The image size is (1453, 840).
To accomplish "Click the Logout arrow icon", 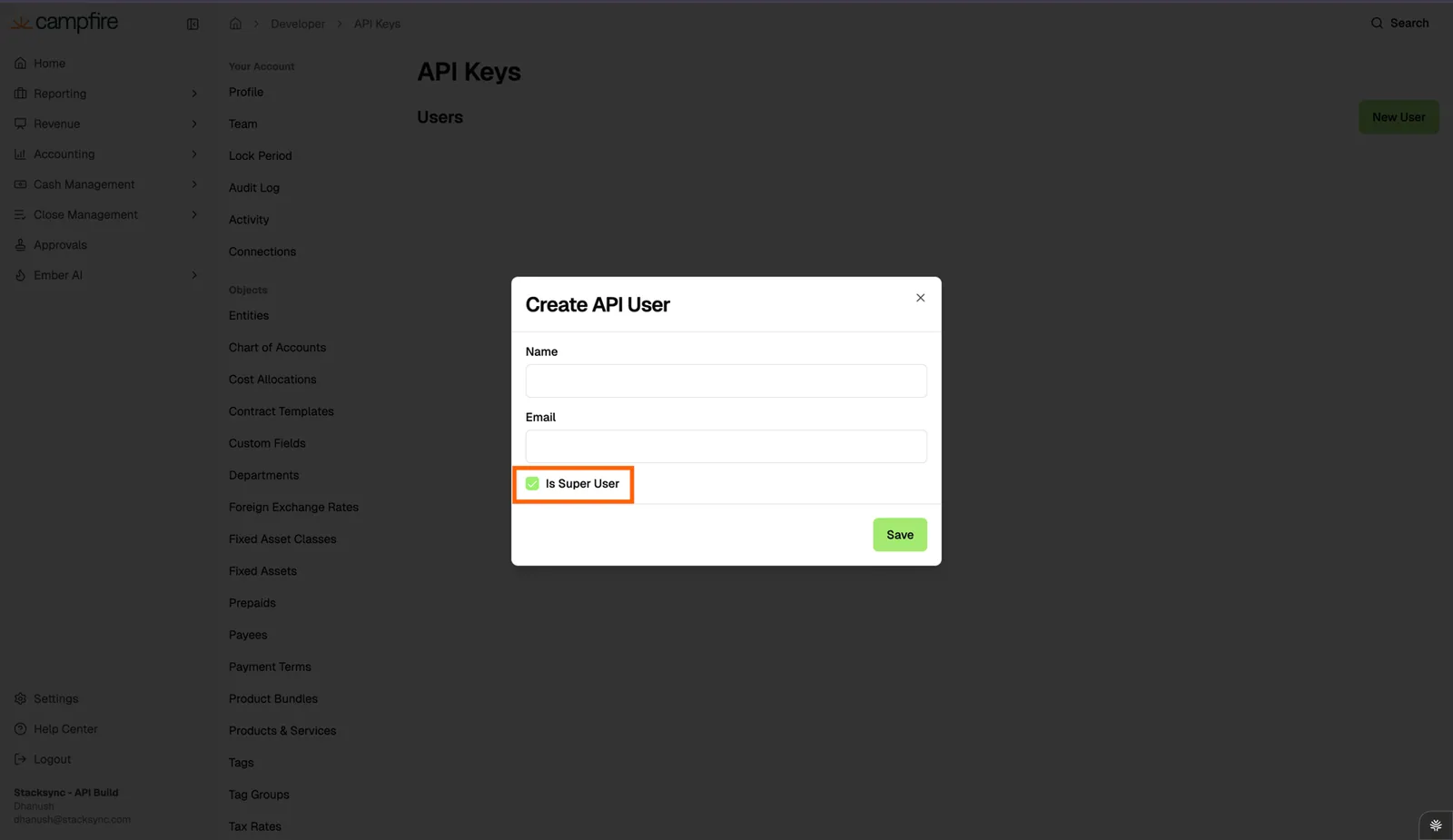I will [20, 759].
